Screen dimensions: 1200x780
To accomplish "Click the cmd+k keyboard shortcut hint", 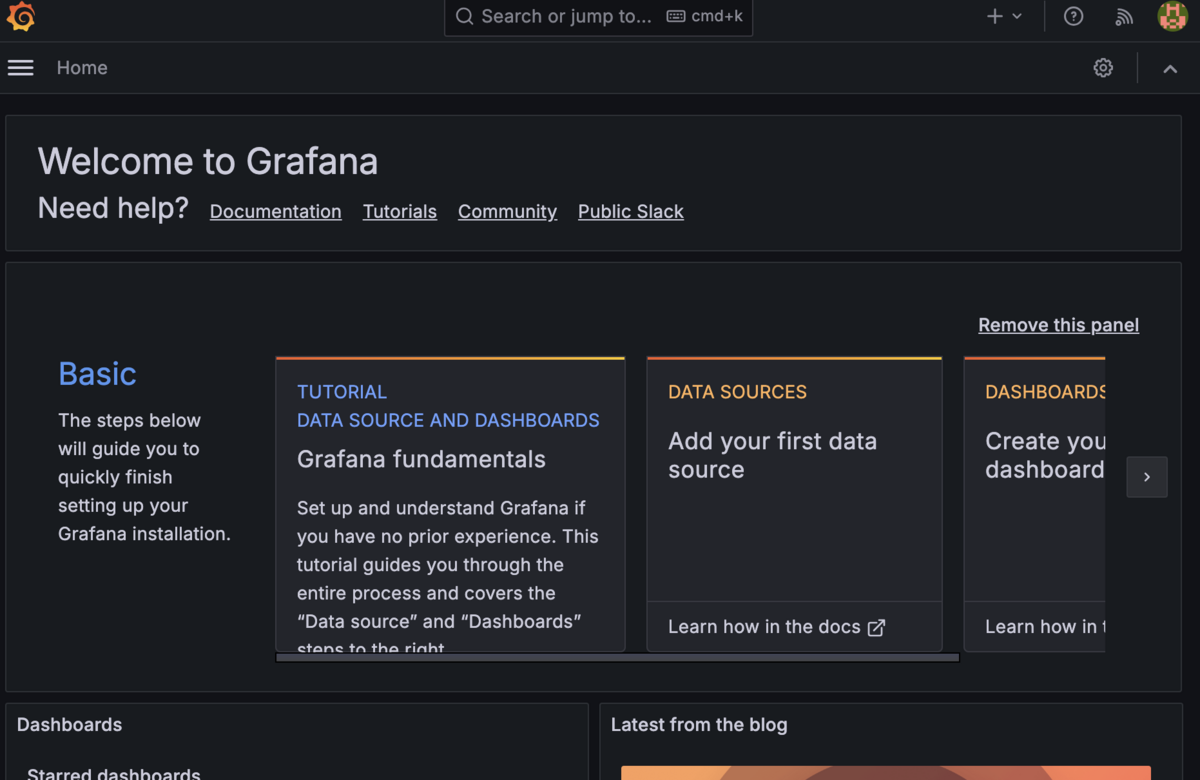I will (705, 17).
